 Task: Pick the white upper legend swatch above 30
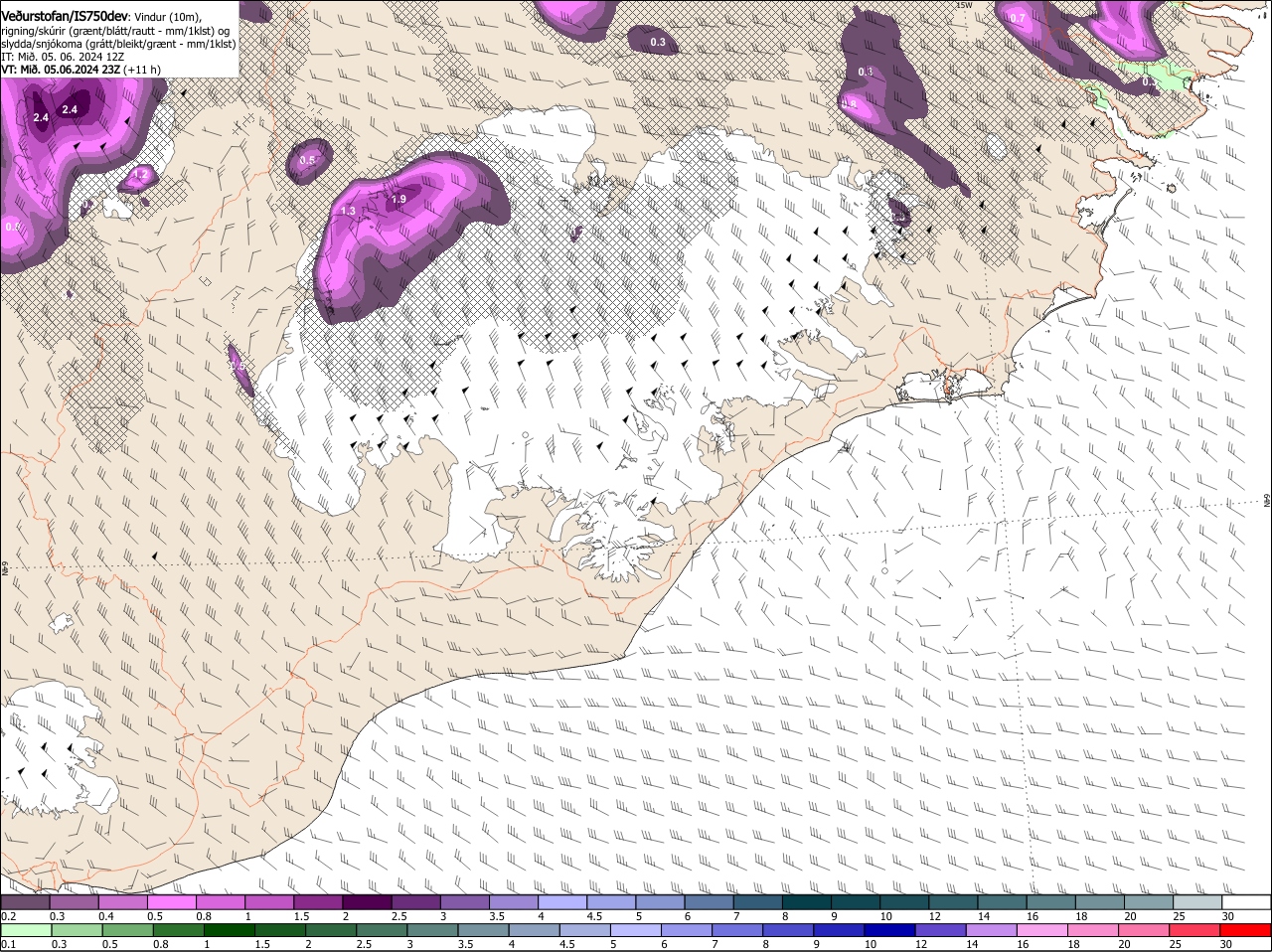(x=1246, y=902)
